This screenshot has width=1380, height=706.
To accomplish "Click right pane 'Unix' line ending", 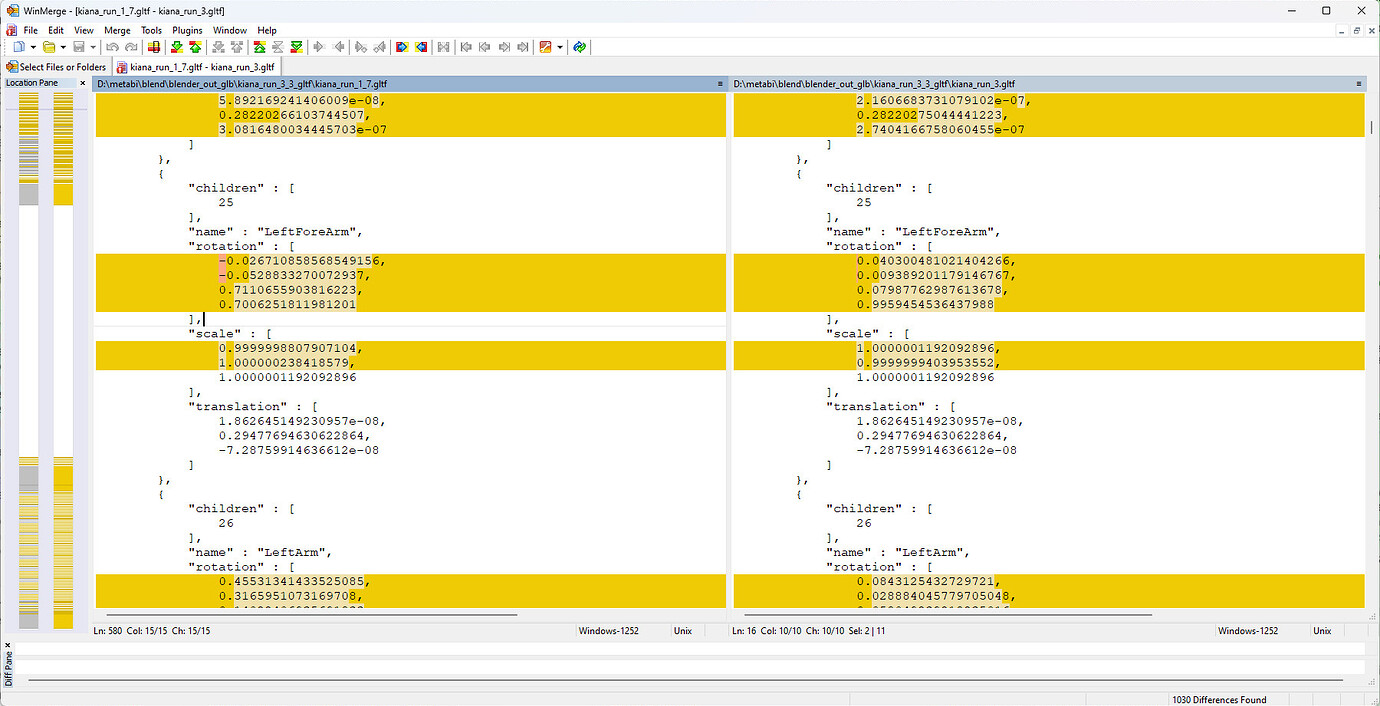I will pyautogui.click(x=1322, y=631).
